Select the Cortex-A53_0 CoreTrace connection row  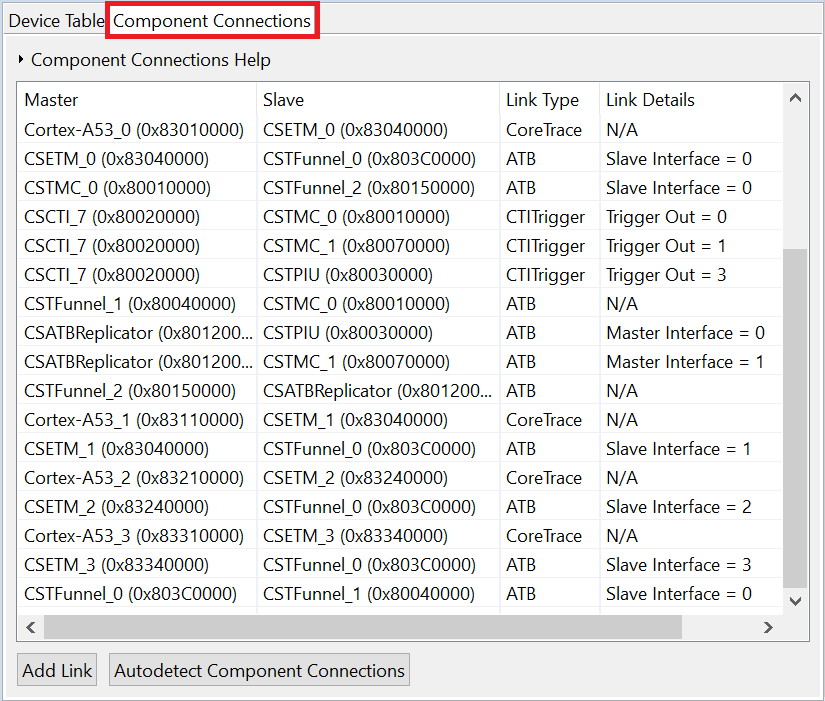300,129
